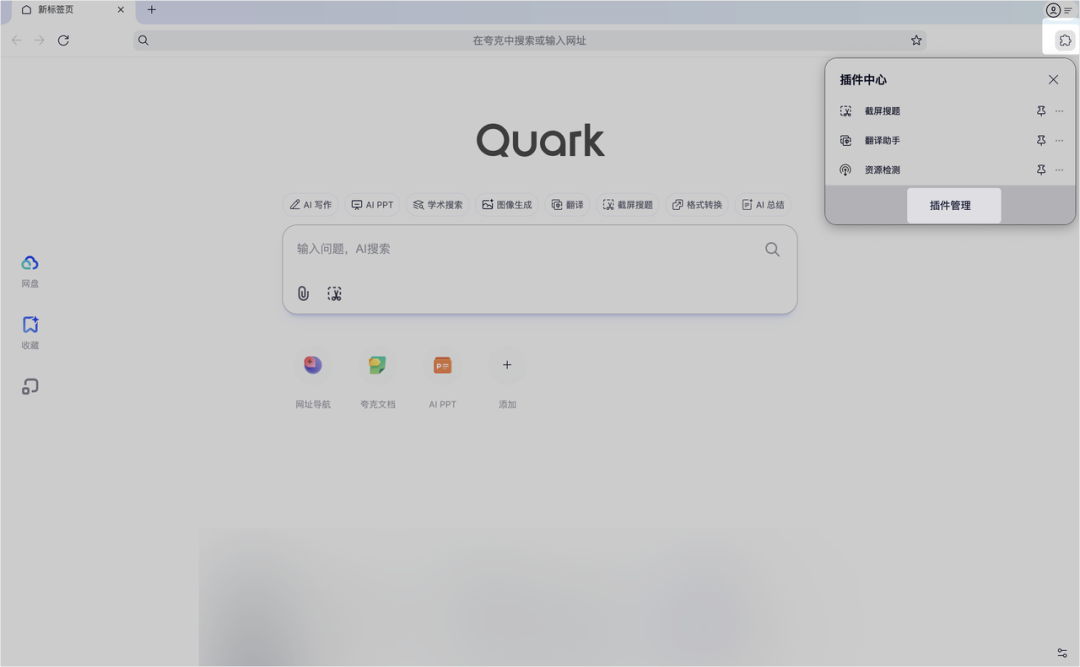Open page settings sliders icon at bottom right
The height and width of the screenshot is (667, 1080).
1062,653
